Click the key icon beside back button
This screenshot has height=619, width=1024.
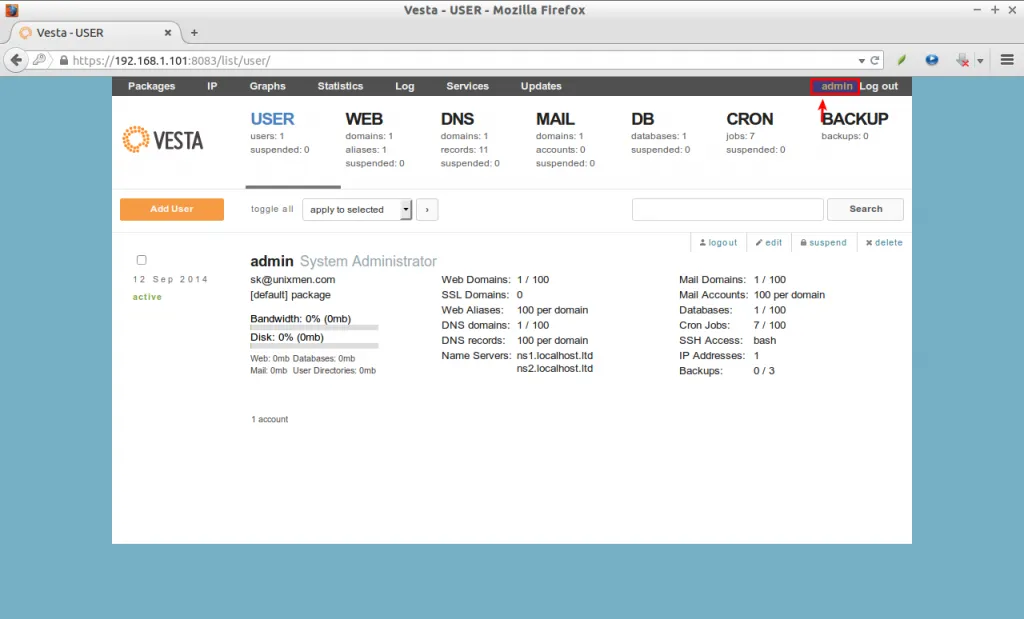coord(40,59)
